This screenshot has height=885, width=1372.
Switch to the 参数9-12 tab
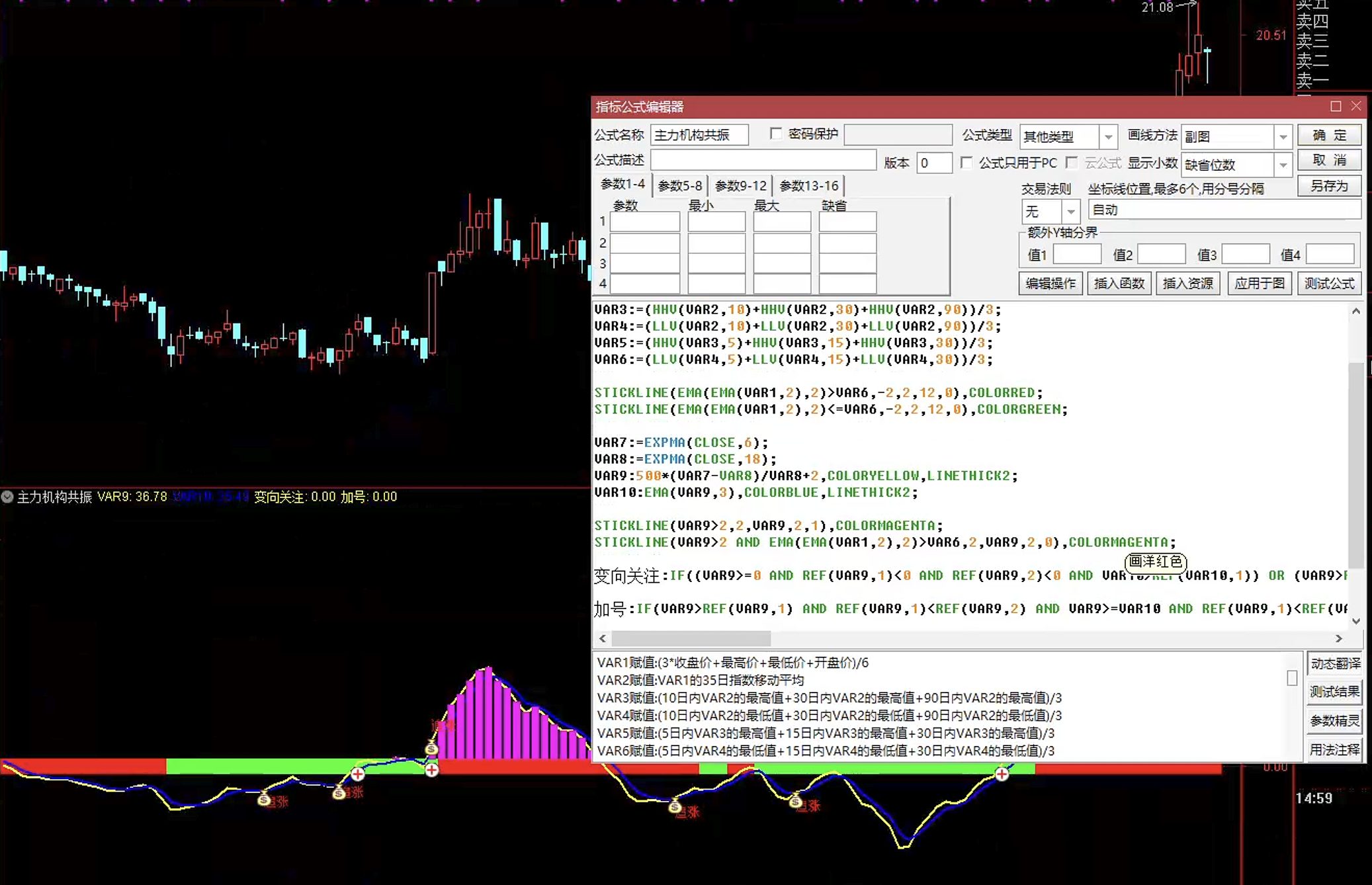741,186
